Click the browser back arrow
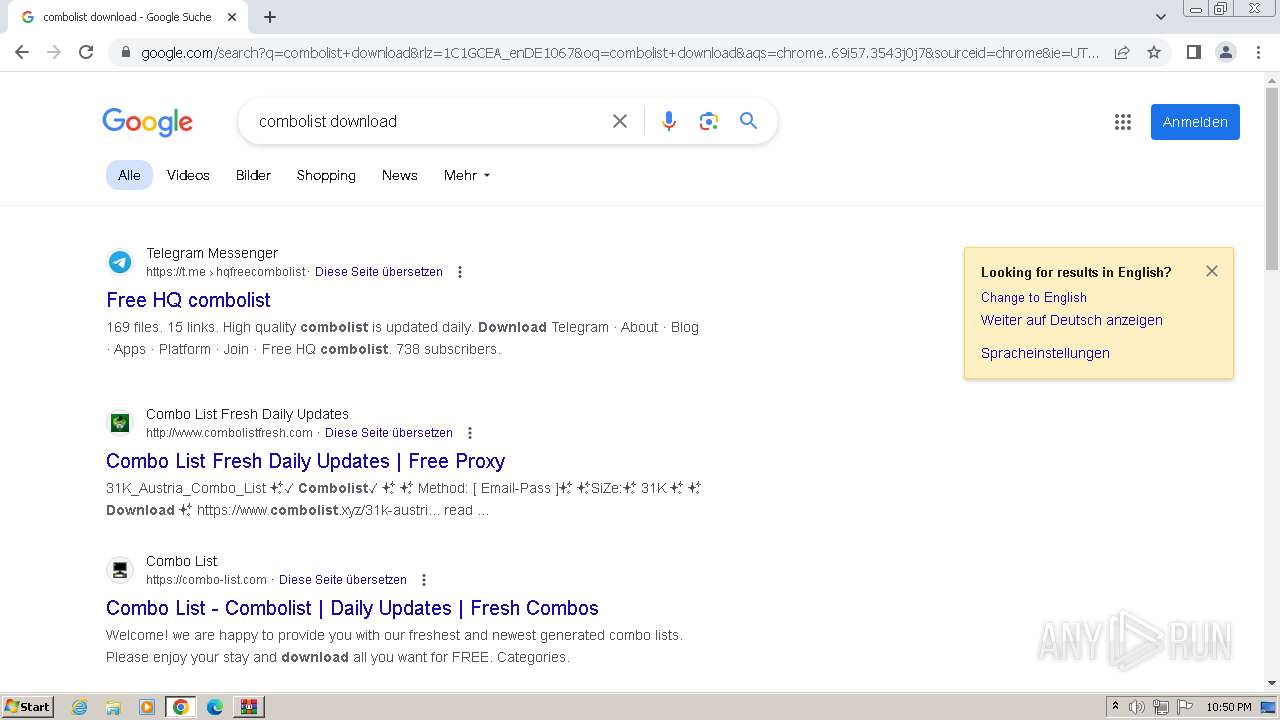Viewport: 1280px width, 720px height. [x=22, y=52]
